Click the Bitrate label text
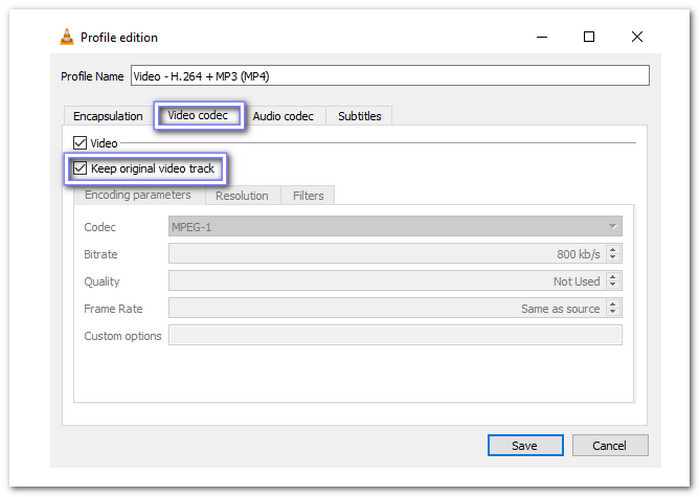The width and height of the screenshot is (700, 497). (x=101, y=254)
